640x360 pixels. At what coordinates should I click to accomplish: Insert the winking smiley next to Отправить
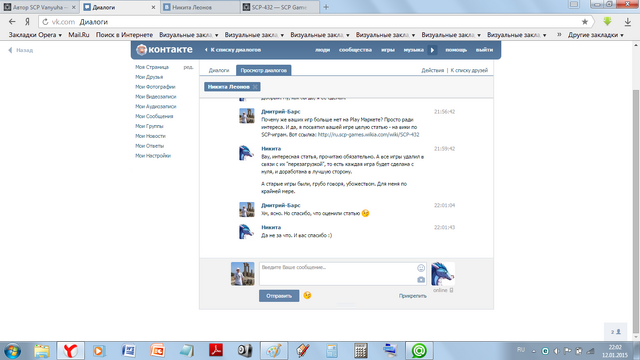[307, 295]
